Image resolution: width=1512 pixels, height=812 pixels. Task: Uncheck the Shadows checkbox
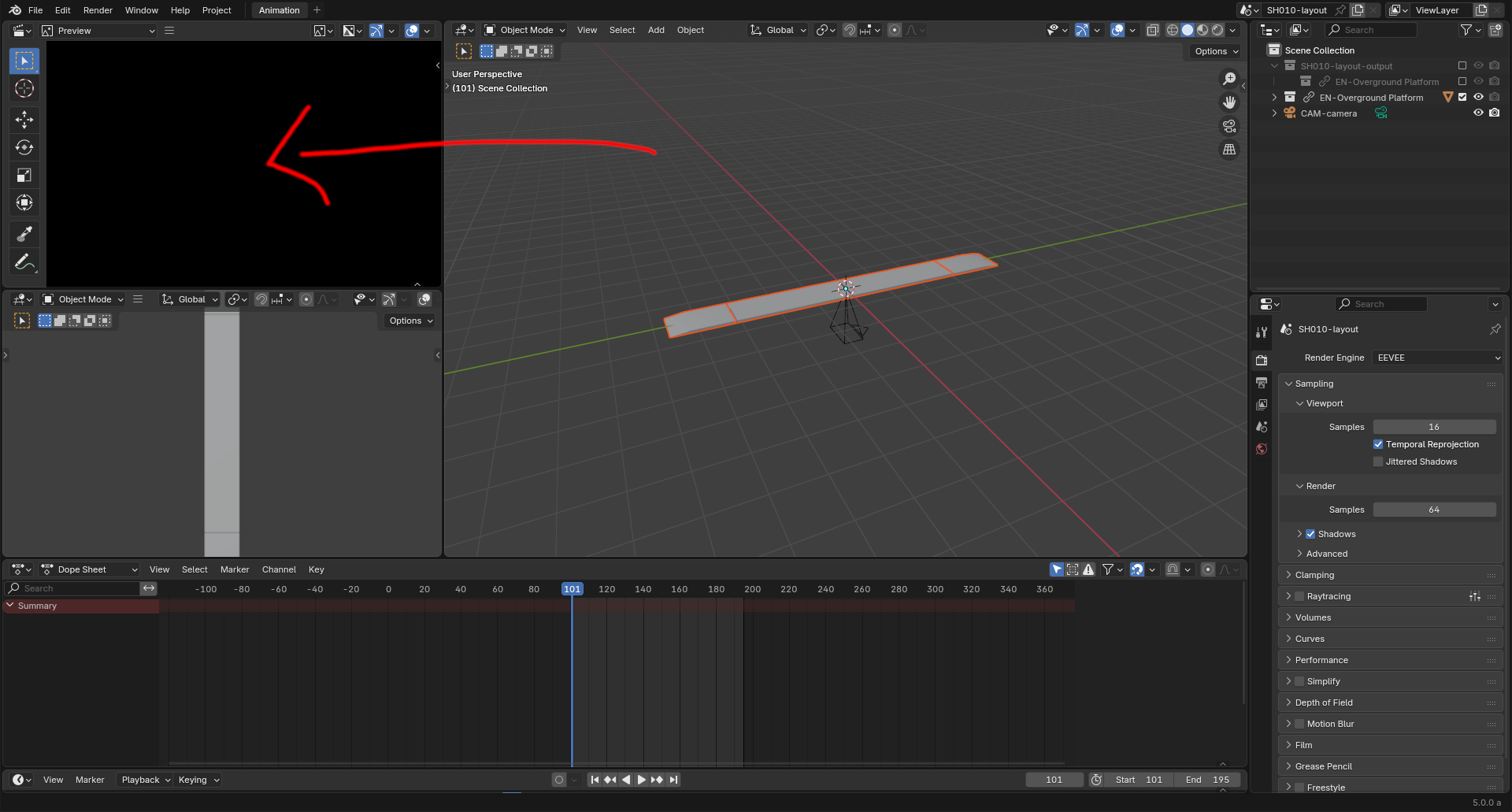pyautogui.click(x=1310, y=534)
